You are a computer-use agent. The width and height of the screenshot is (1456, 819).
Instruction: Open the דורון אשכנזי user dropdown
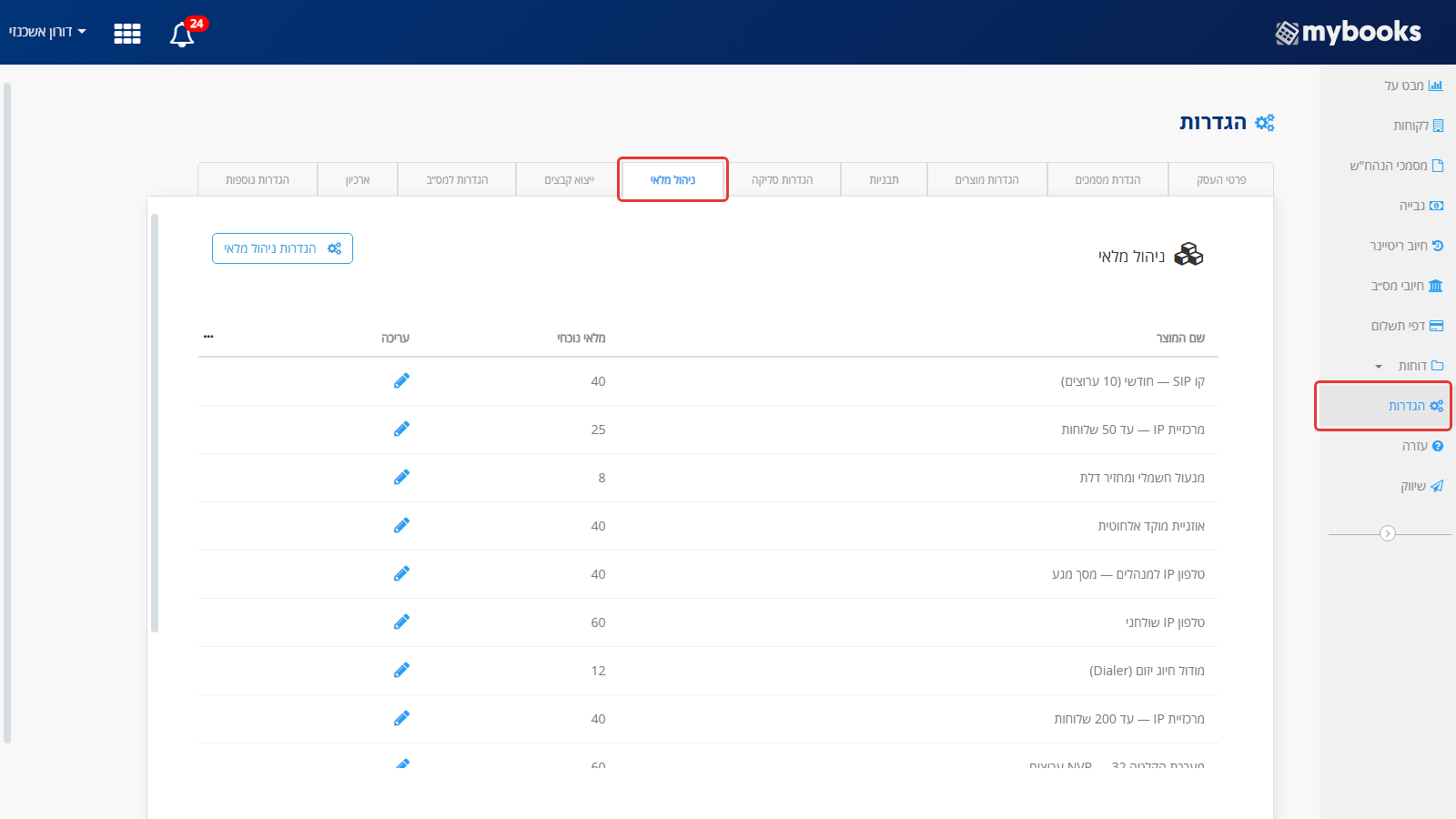(x=47, y=32)
